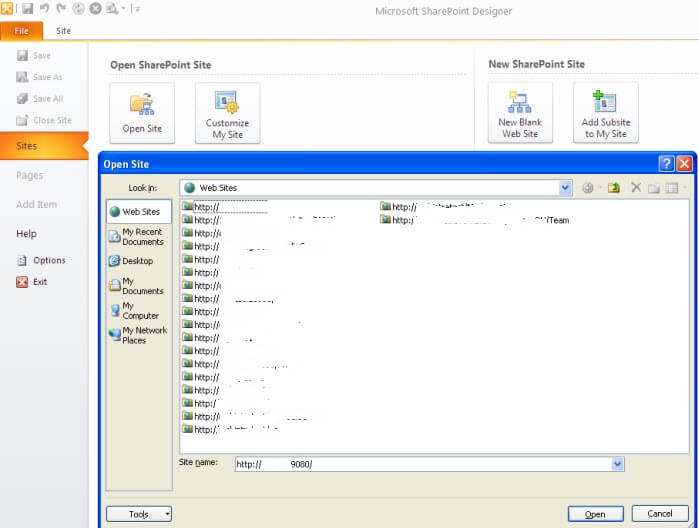The height and width of the screenshot is (528, 699).
Task: Select Web Sites in the places bar
Action: pos(139,211)
